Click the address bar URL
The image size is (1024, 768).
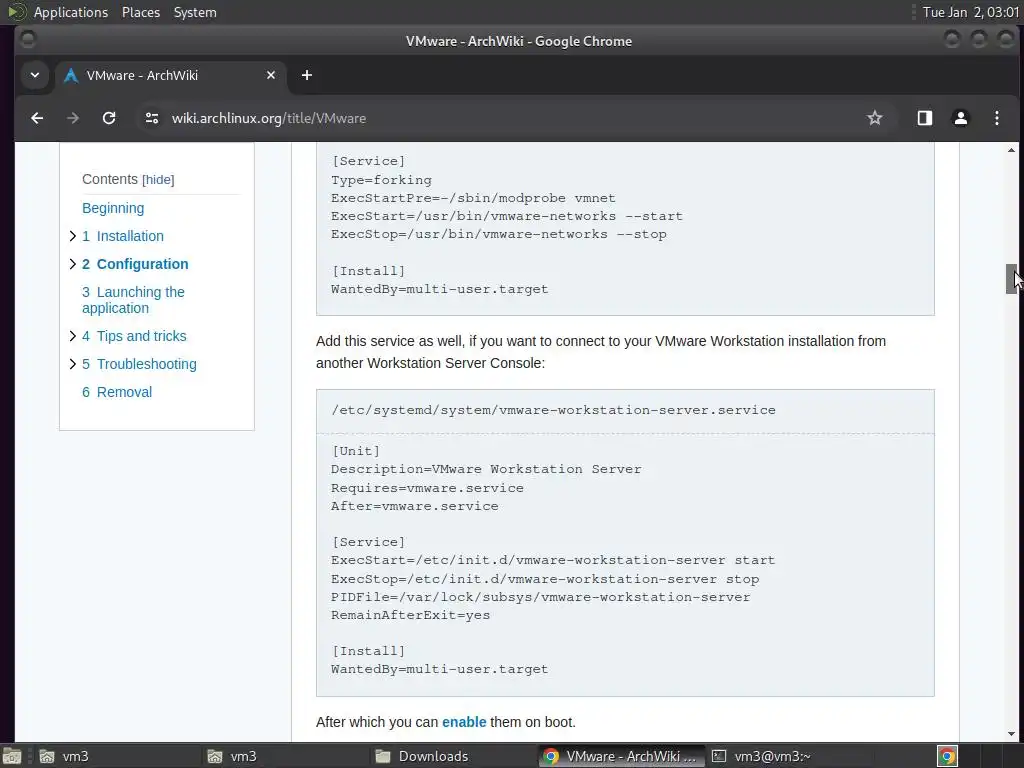[268, 118]
